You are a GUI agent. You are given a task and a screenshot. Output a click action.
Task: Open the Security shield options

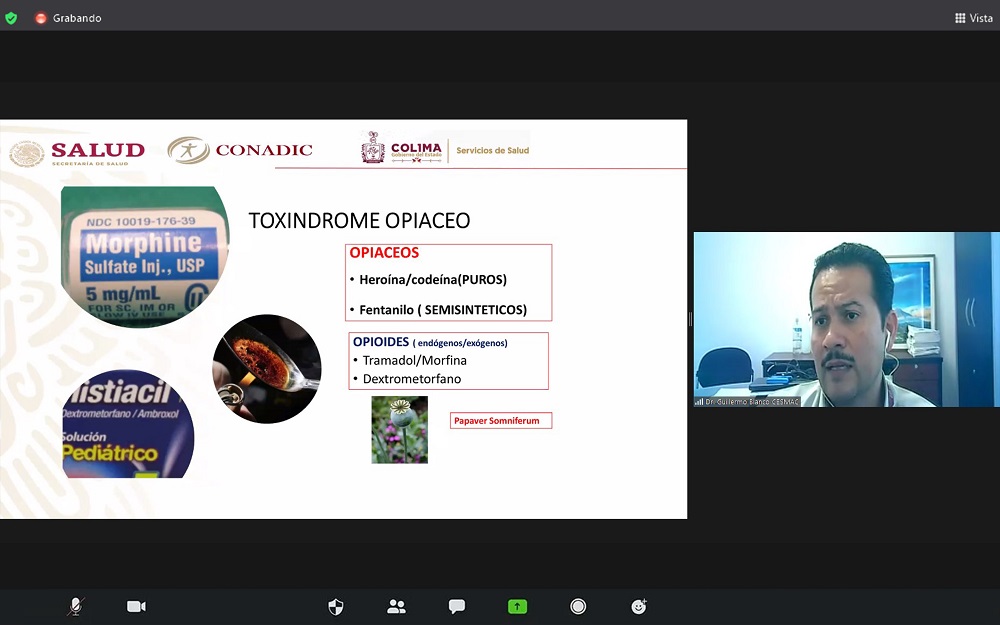[336, 606]
